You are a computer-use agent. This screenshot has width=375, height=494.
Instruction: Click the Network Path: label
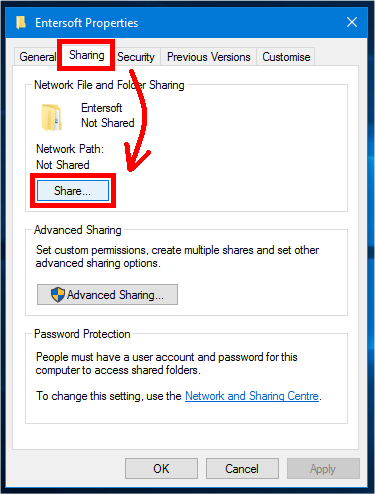pyautogui.click(x=70, y=149)
